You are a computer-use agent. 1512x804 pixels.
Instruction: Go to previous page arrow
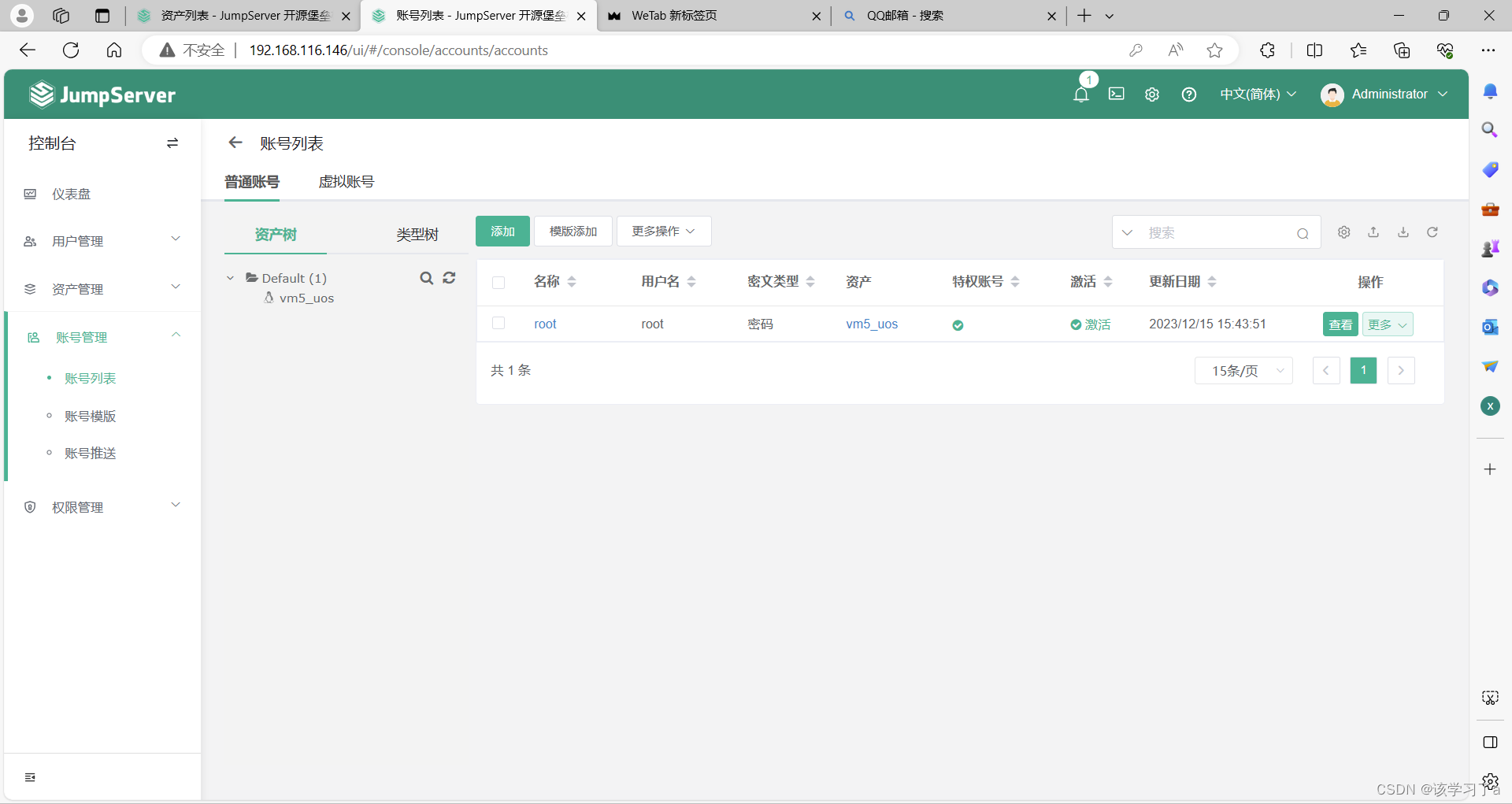click(x=1326, y=371)
